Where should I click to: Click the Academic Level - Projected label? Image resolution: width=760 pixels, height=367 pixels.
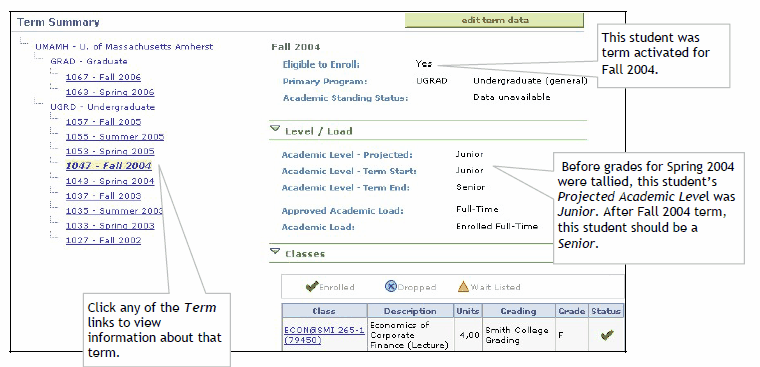click(x=347, y=155)
